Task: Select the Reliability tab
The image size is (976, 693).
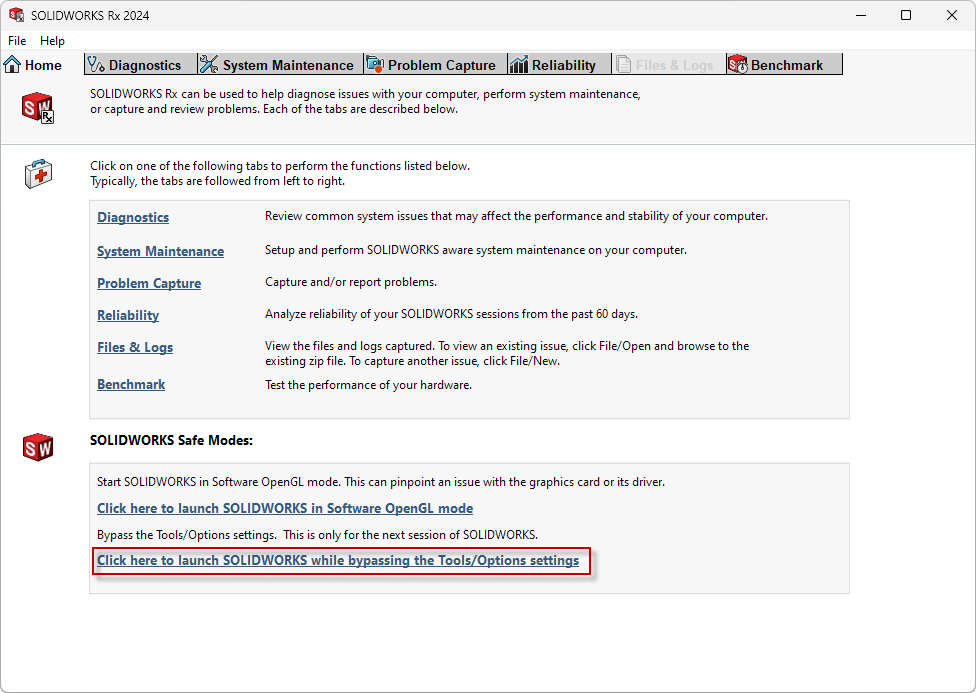Action: [558, 64]
